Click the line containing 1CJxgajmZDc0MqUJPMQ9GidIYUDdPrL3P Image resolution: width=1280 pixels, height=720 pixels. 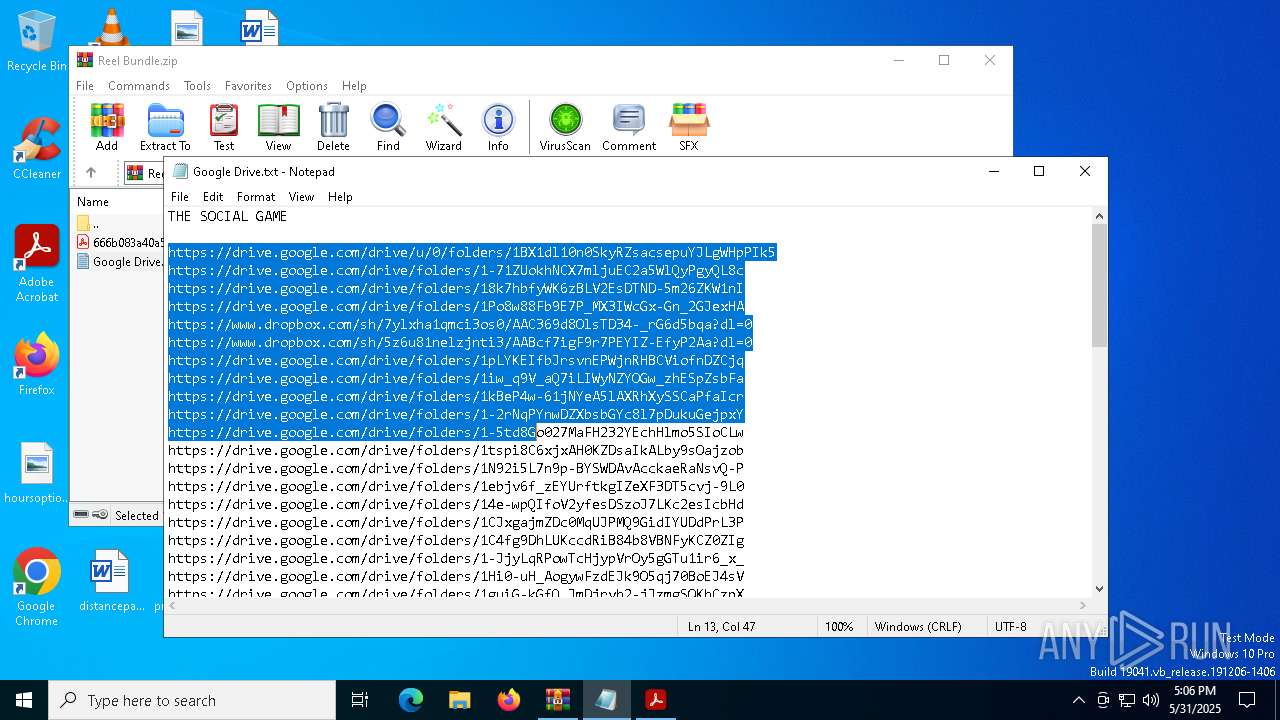pos(456,523)
